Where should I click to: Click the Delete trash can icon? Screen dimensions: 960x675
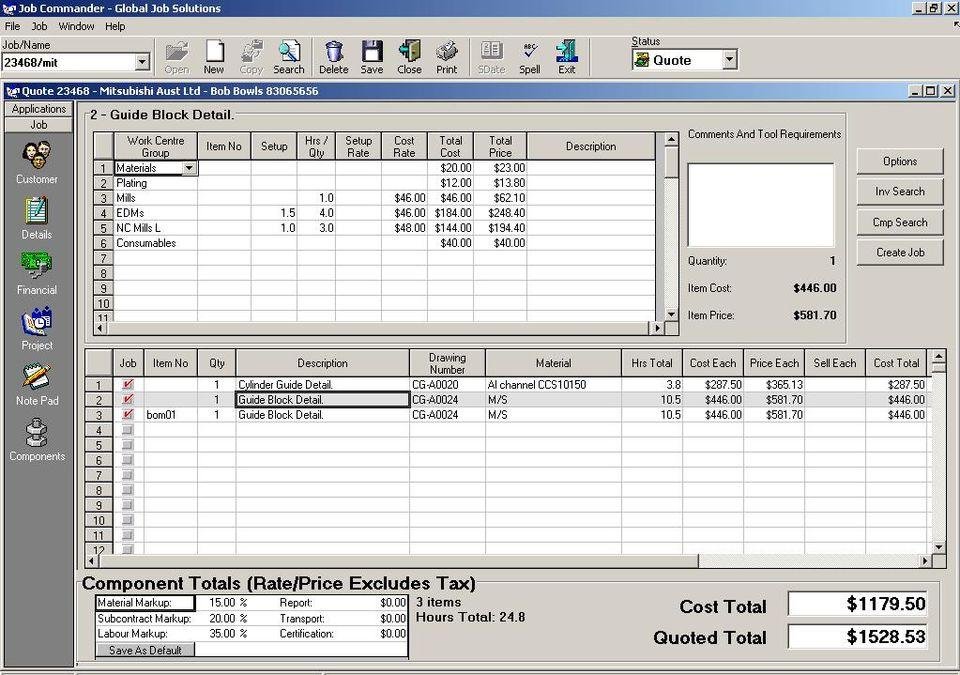click(x=334, y=57)
